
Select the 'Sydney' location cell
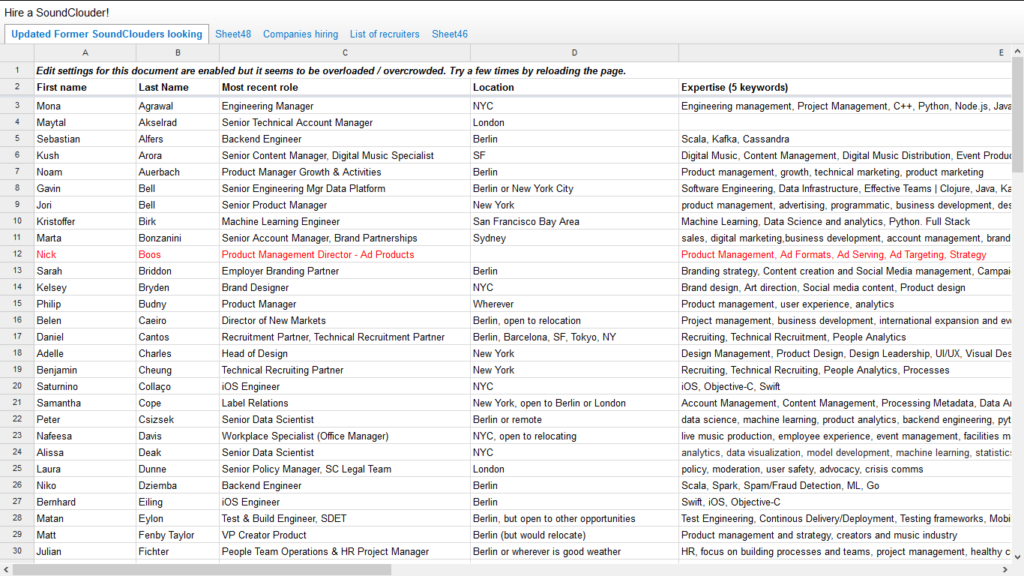(x=575, y=238)
